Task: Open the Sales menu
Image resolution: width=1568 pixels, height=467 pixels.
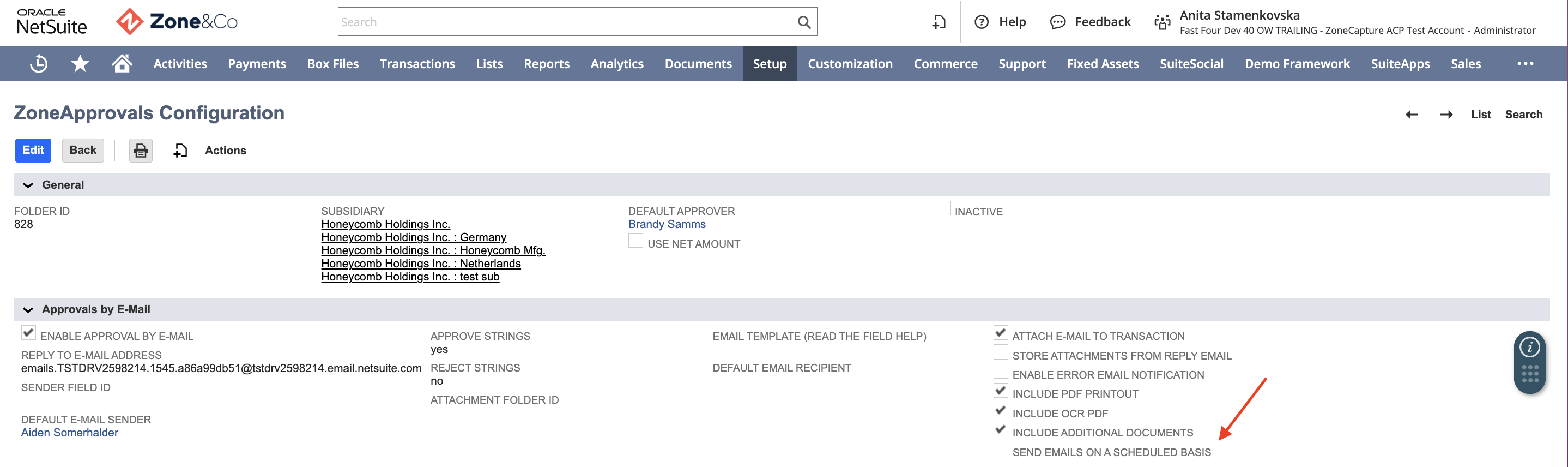Action: [1465, 63]
